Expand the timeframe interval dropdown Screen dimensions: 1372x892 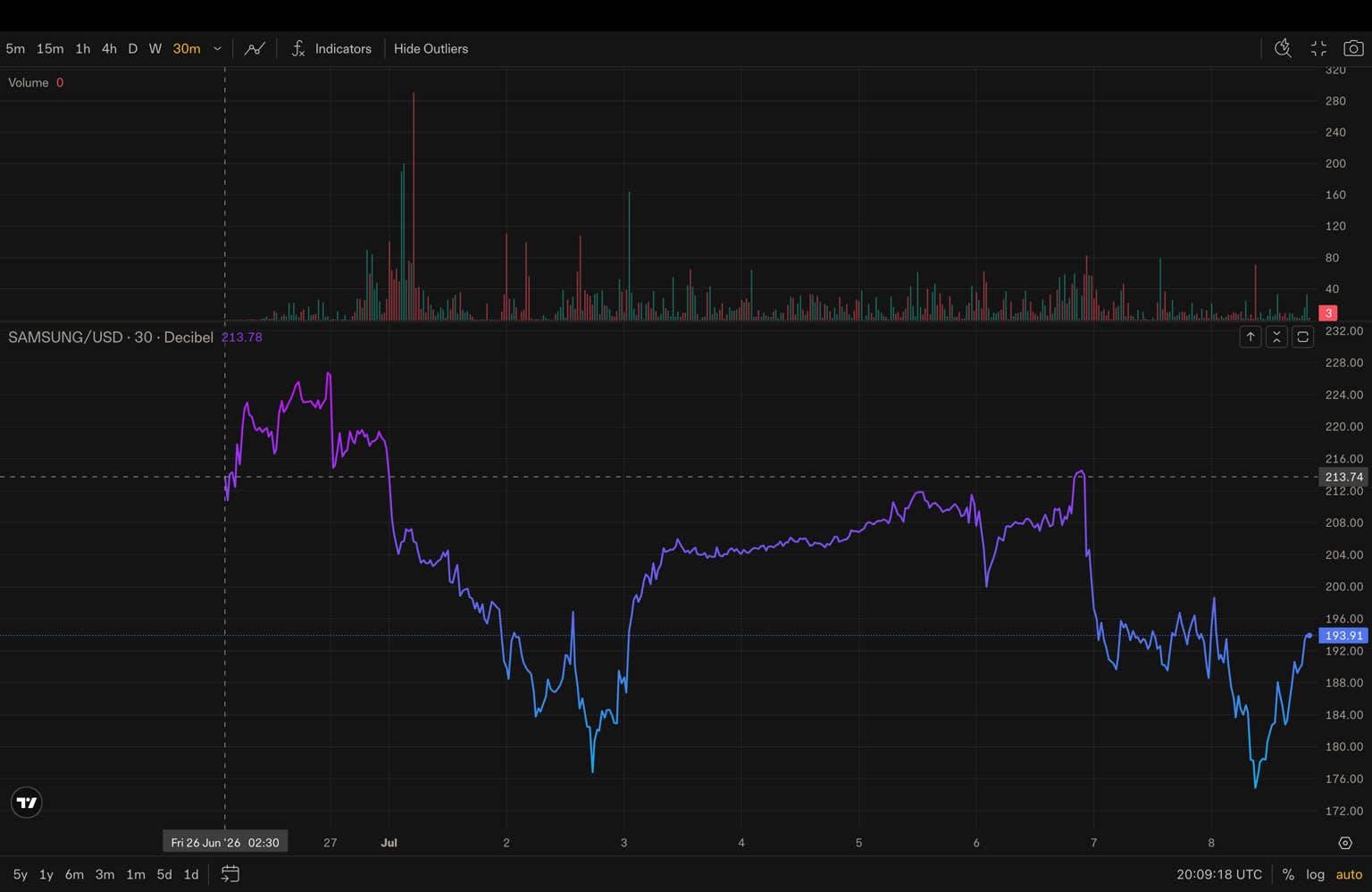[x=217, y=49]
